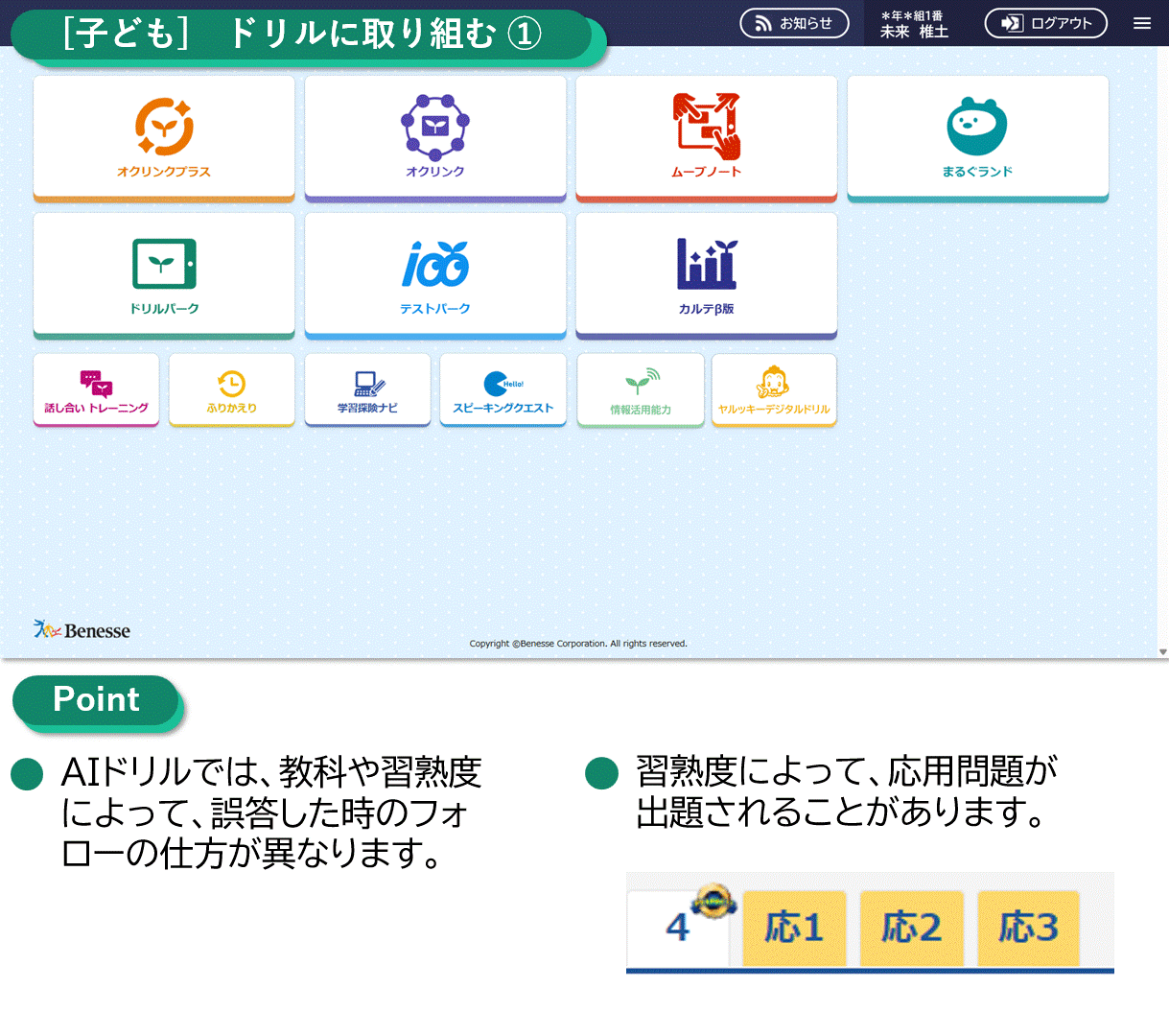This screenshot has height=1036, width=1169.
Task: Open 情報活用能力 tile
Action: click(641, 390)
